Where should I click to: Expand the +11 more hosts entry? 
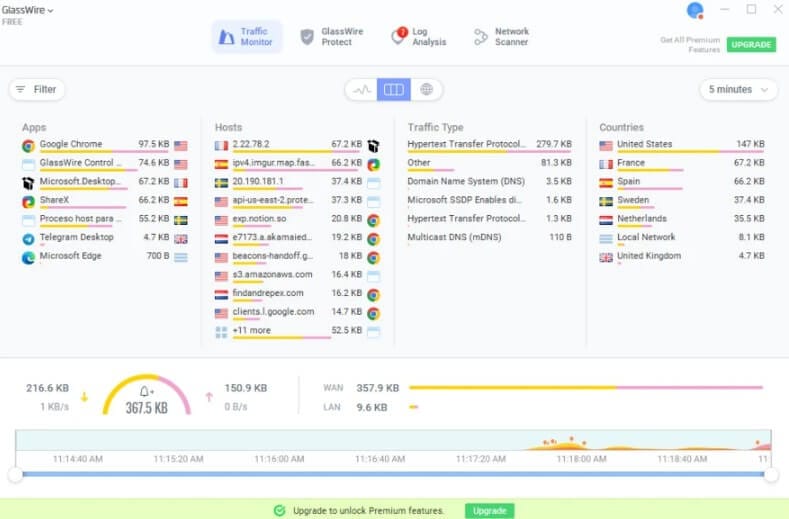click(297, 332)
